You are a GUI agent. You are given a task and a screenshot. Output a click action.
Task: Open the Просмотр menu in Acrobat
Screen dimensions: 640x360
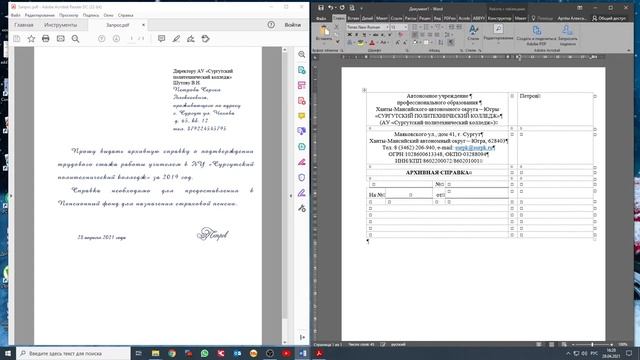coord(68,15)
